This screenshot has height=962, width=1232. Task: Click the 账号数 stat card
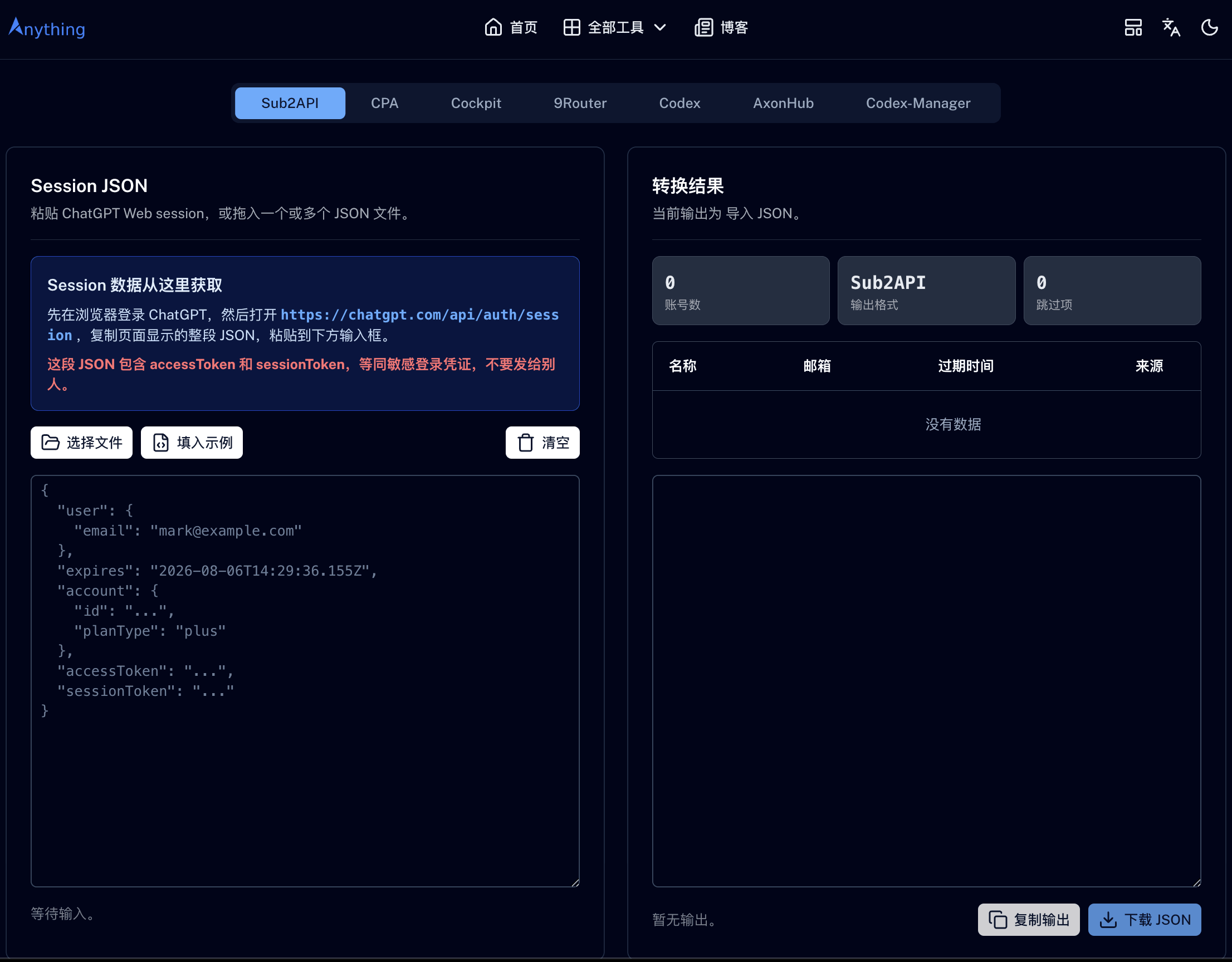coord(741,291)
